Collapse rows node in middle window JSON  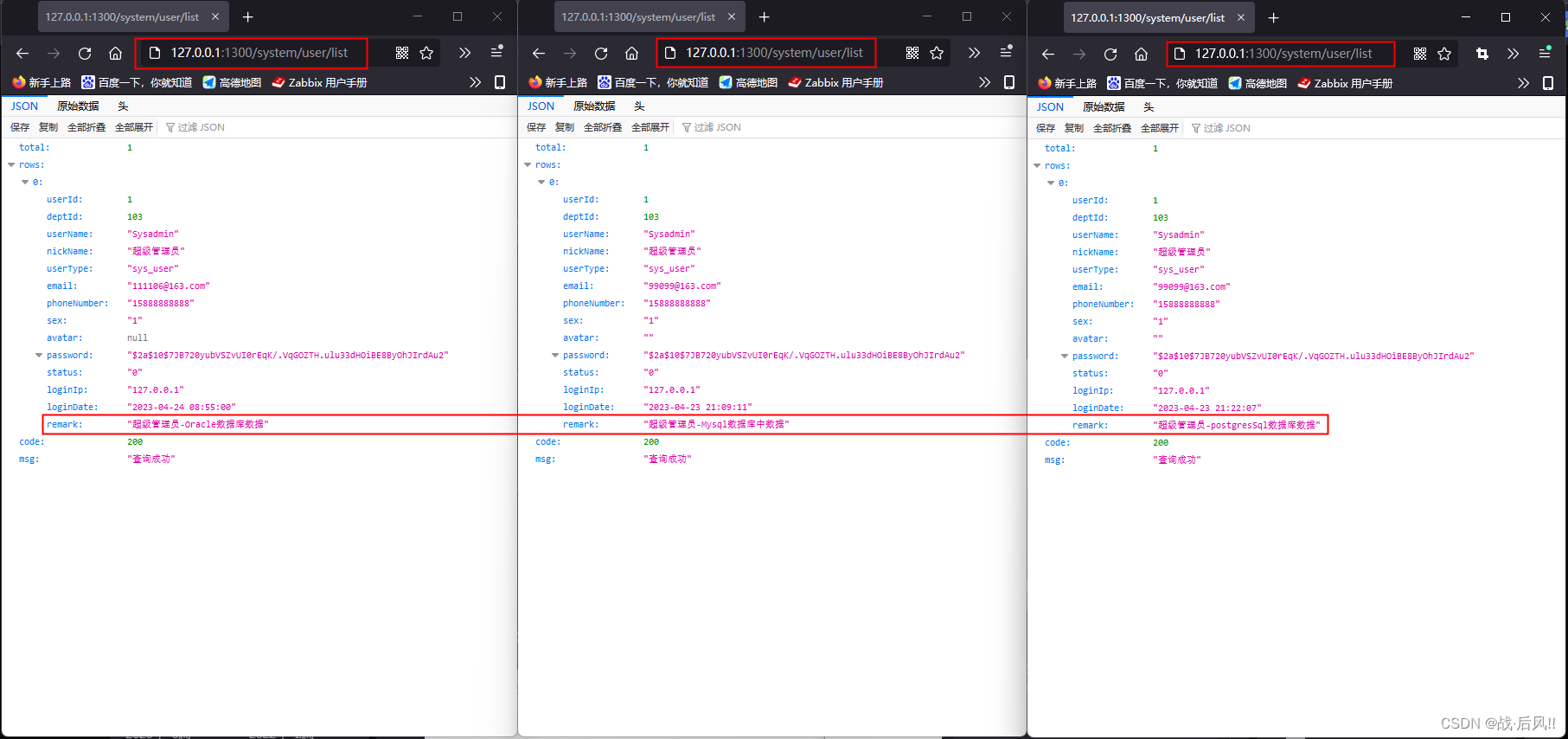(x=528, y=164)
